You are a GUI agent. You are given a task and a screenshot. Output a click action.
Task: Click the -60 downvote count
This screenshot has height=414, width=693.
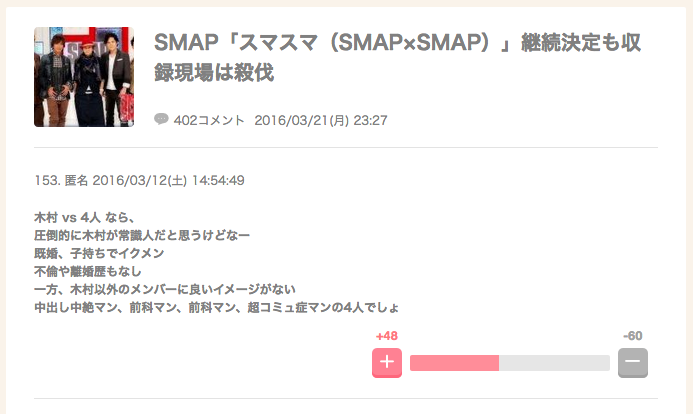pos(633,336)
